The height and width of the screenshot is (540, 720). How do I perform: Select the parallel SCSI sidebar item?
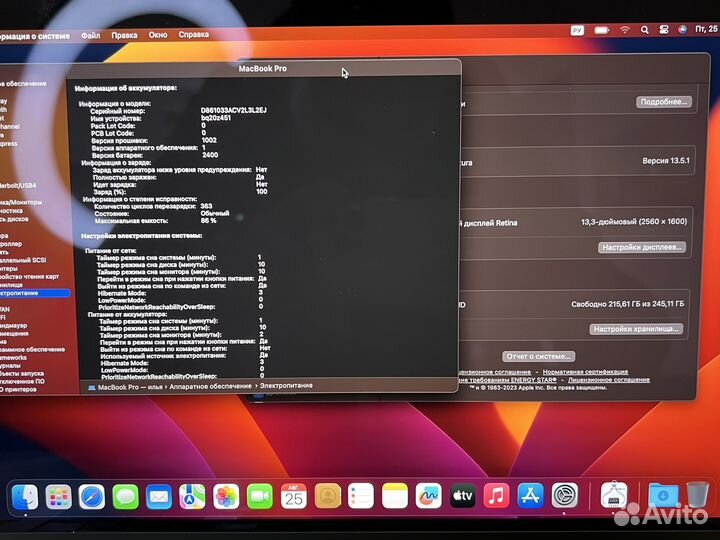coord(23,260)
